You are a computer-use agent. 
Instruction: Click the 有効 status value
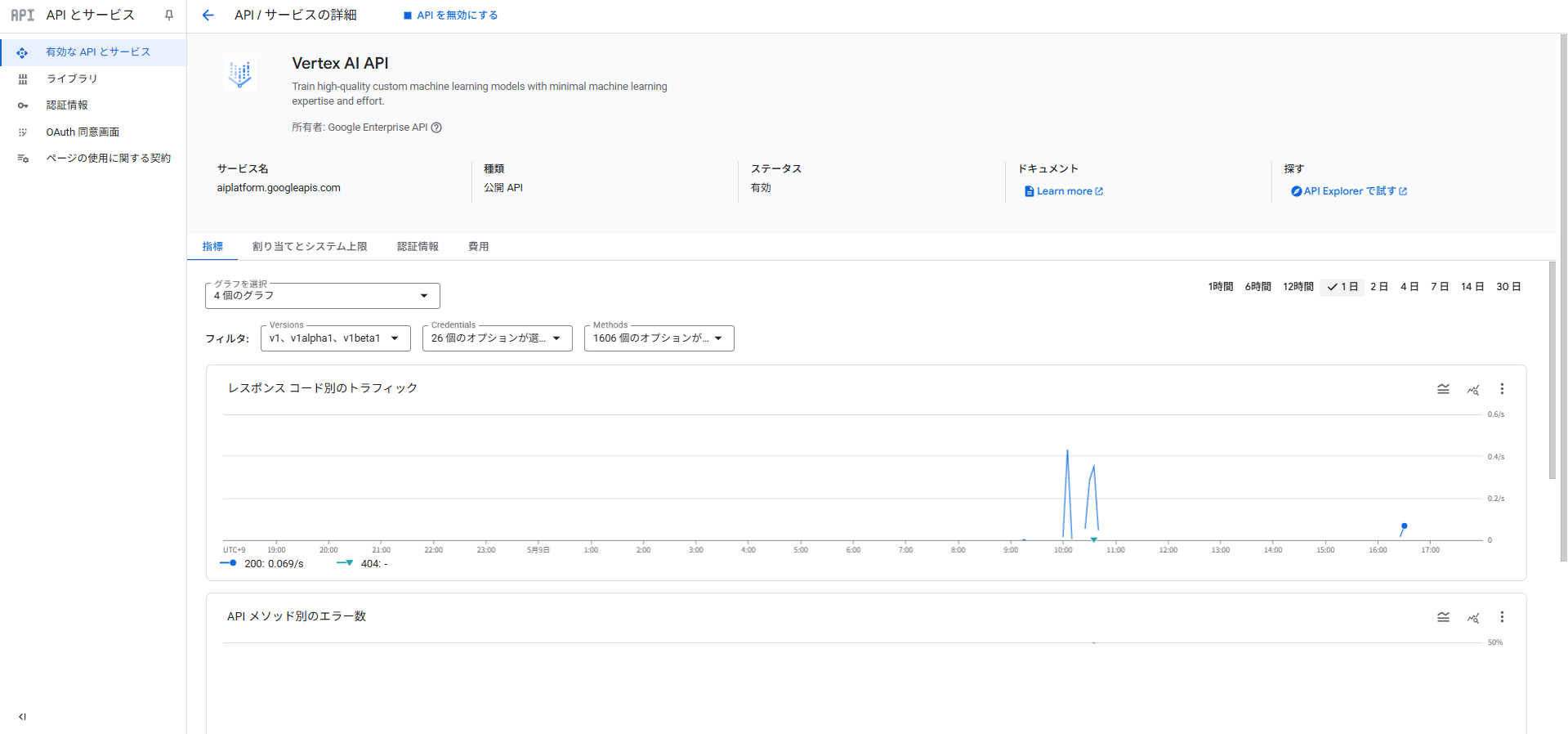(761, 188)
